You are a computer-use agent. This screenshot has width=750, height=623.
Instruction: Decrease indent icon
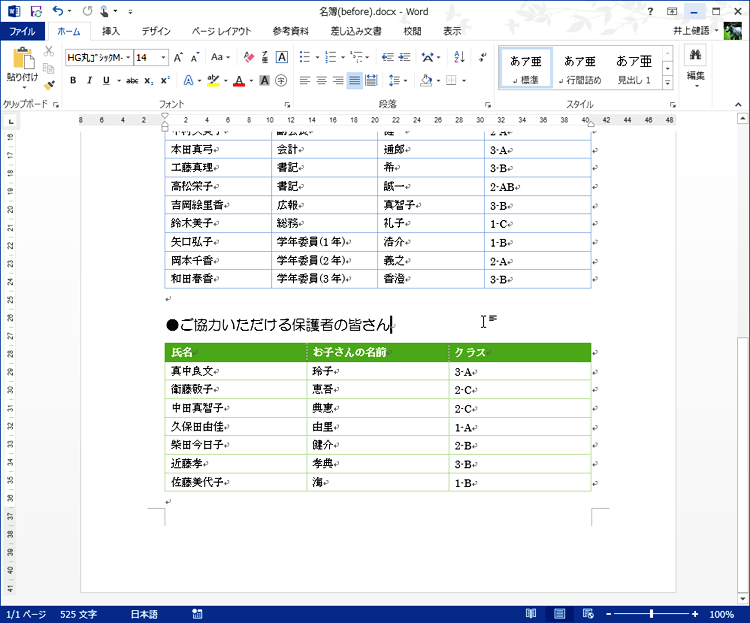click(x=387, y=57)
